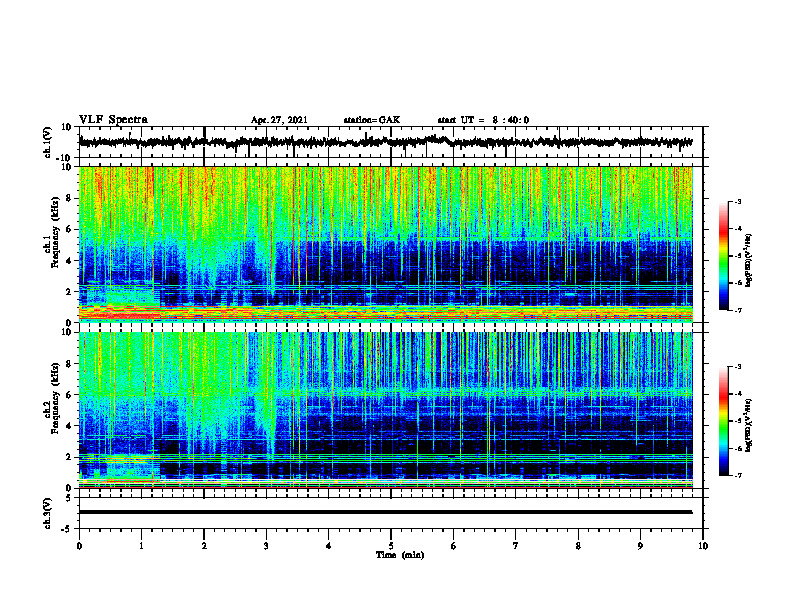Image resolution: width=792 pixels, height=612 pixels.
Task: Click the "-7" label on ch.2 colorbar
Action: (x=738, y=475)
